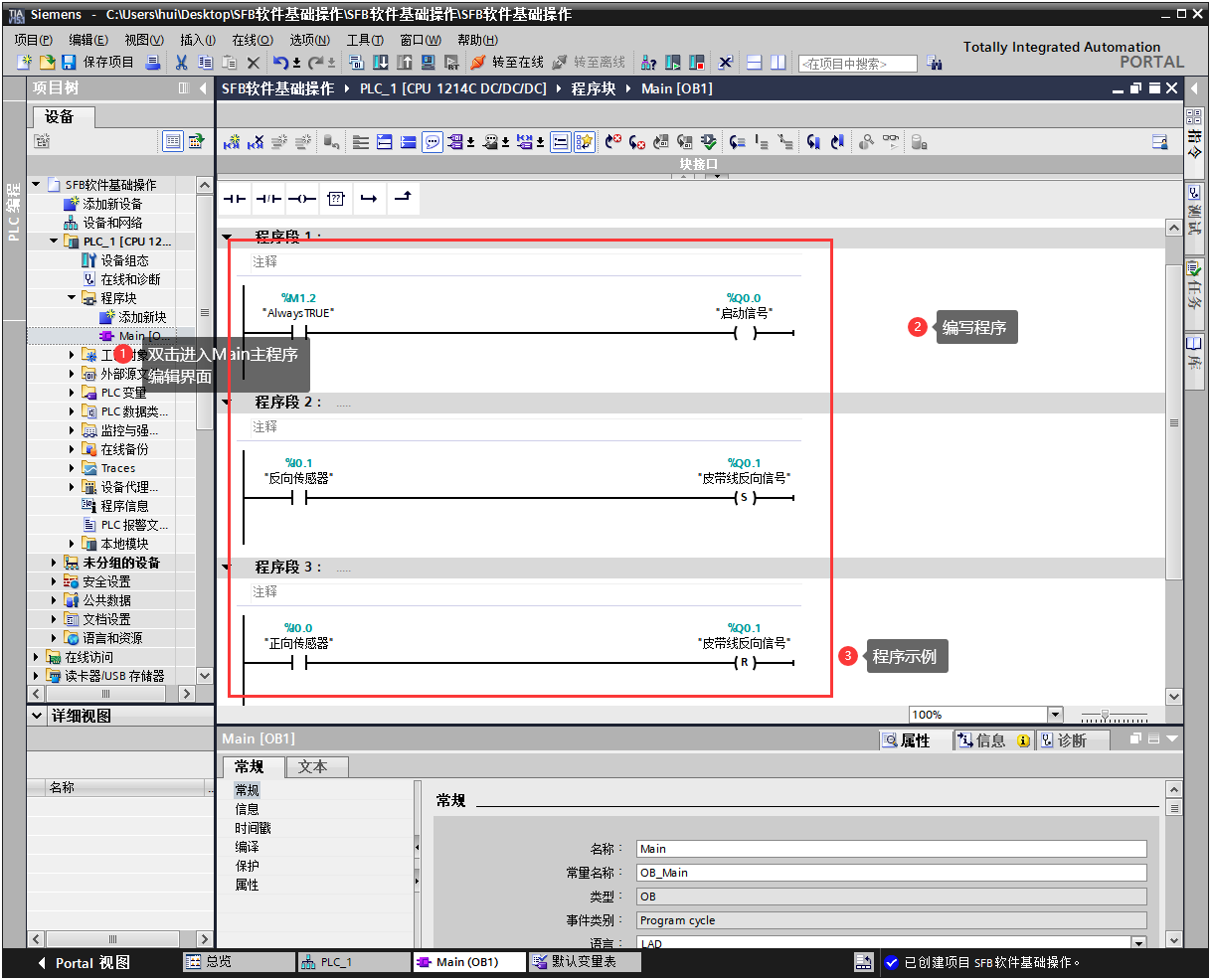
Task: Click the split editor vertically icon
Action: 778,63
